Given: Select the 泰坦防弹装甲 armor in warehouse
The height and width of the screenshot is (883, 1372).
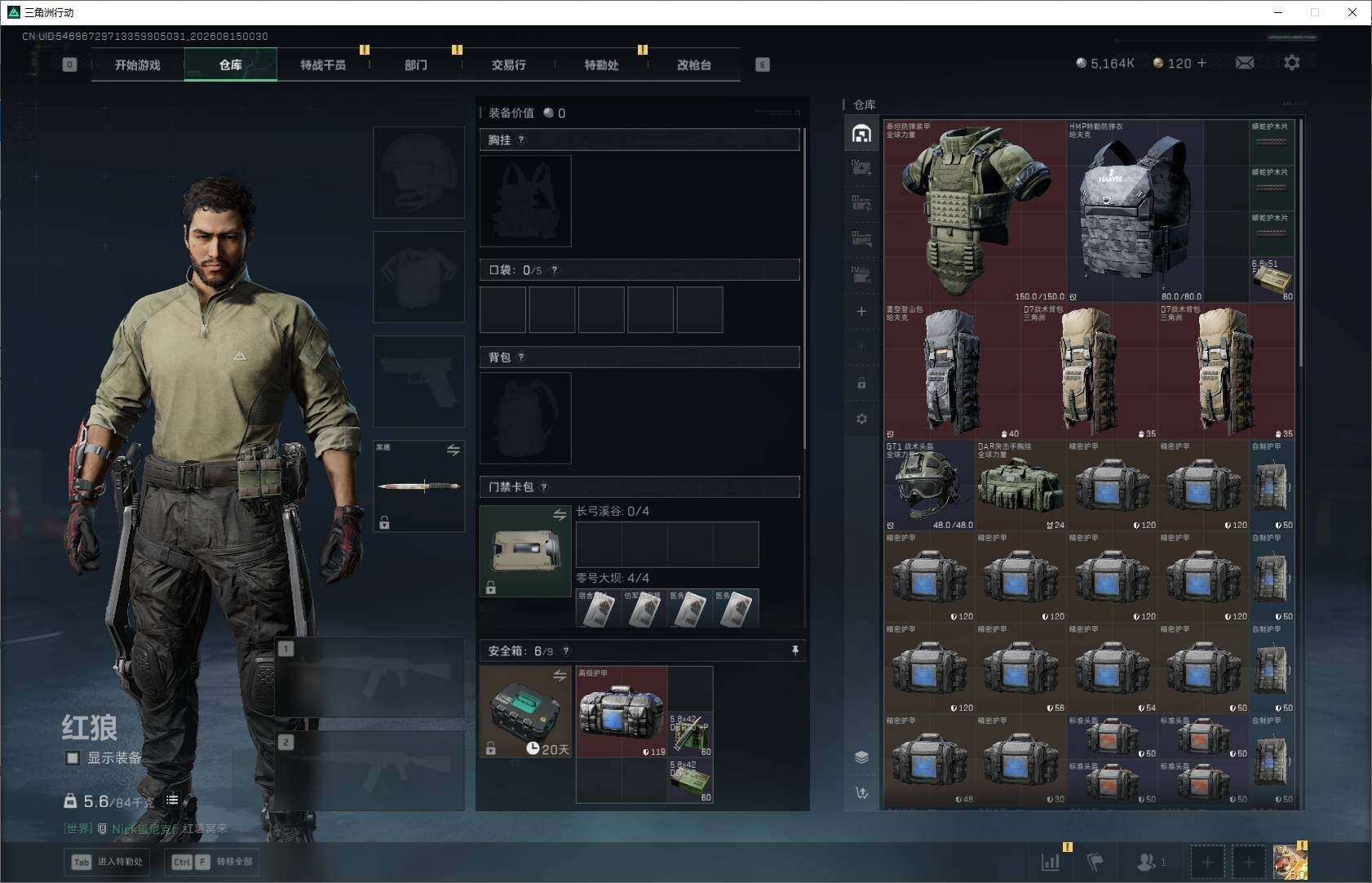Looking at the screenshot, I should [x=976, y=211].
